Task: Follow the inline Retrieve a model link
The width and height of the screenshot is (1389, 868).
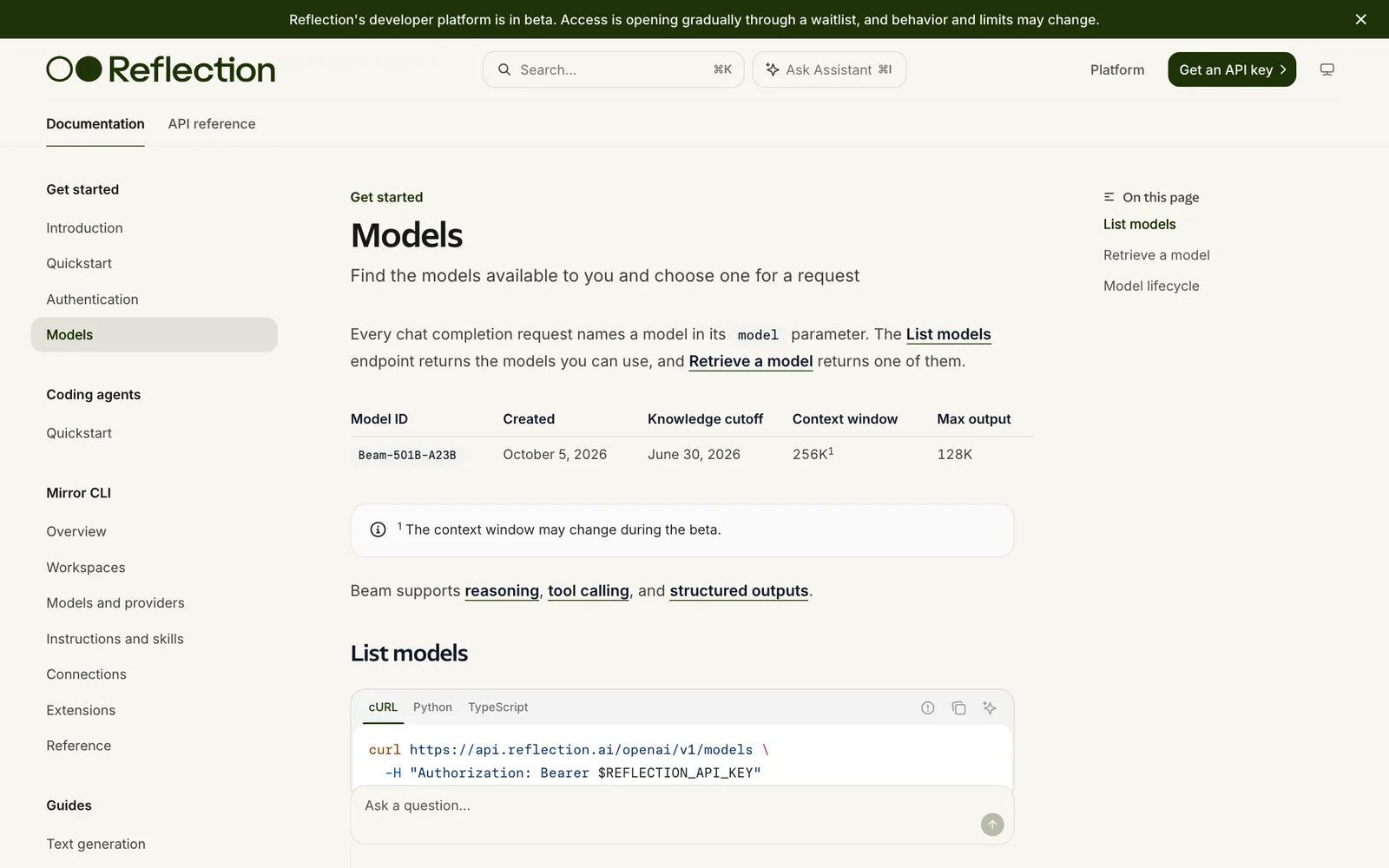Action: [x=751, y=361]
